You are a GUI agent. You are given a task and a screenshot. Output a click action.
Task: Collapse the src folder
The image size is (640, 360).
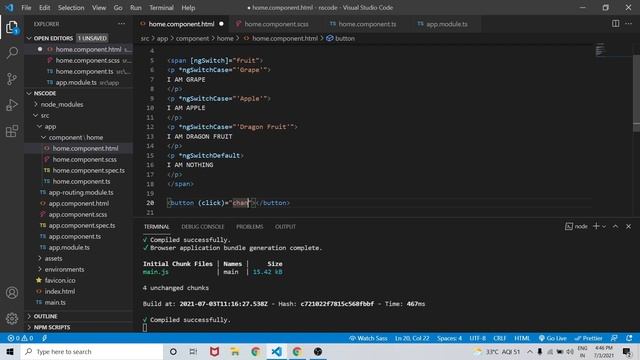36,116
